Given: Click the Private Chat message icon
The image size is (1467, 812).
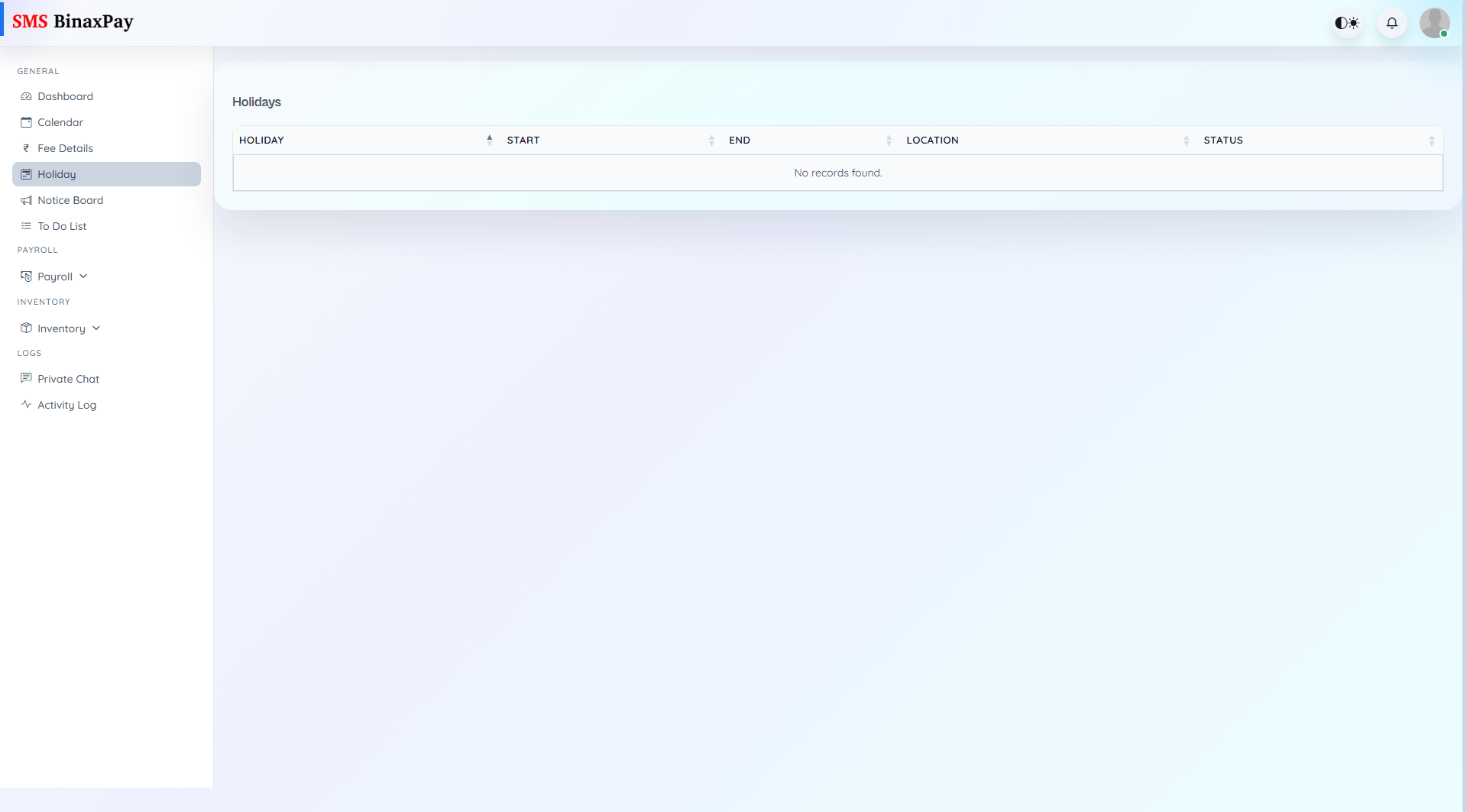Looking at the screenshot, I should click(x=26, y=378).
